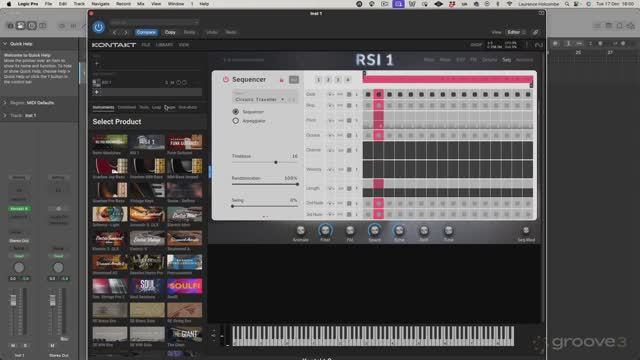Toggle the first Gate step
This screenshot has height=360, width=640.
(368, 94)
